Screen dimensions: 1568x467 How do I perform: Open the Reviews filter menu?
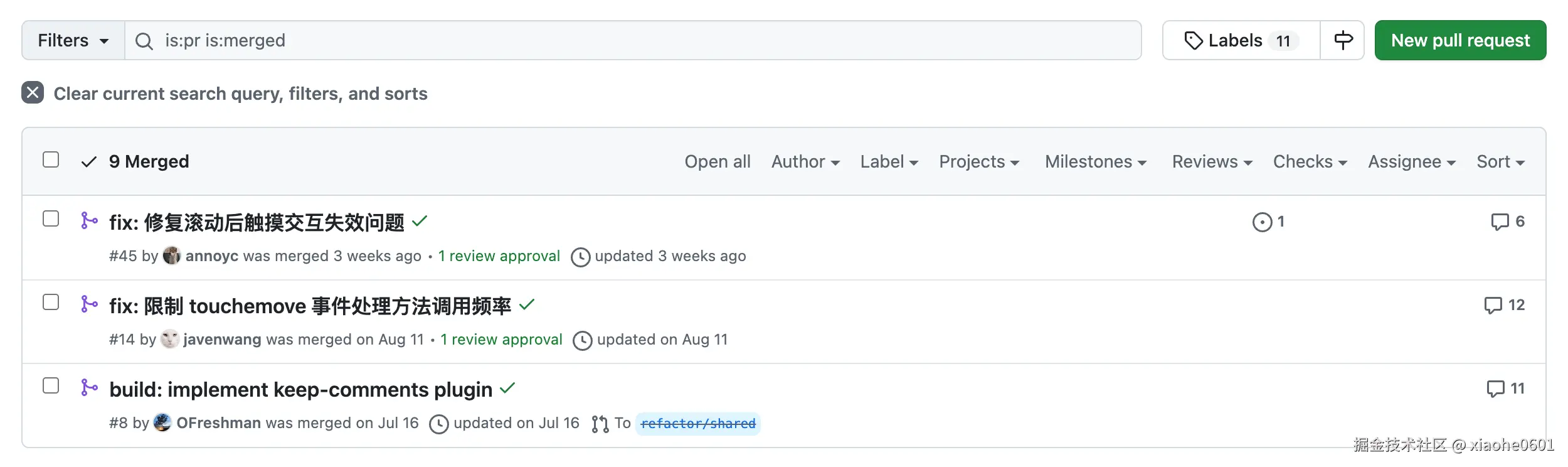click(1212, 162)
